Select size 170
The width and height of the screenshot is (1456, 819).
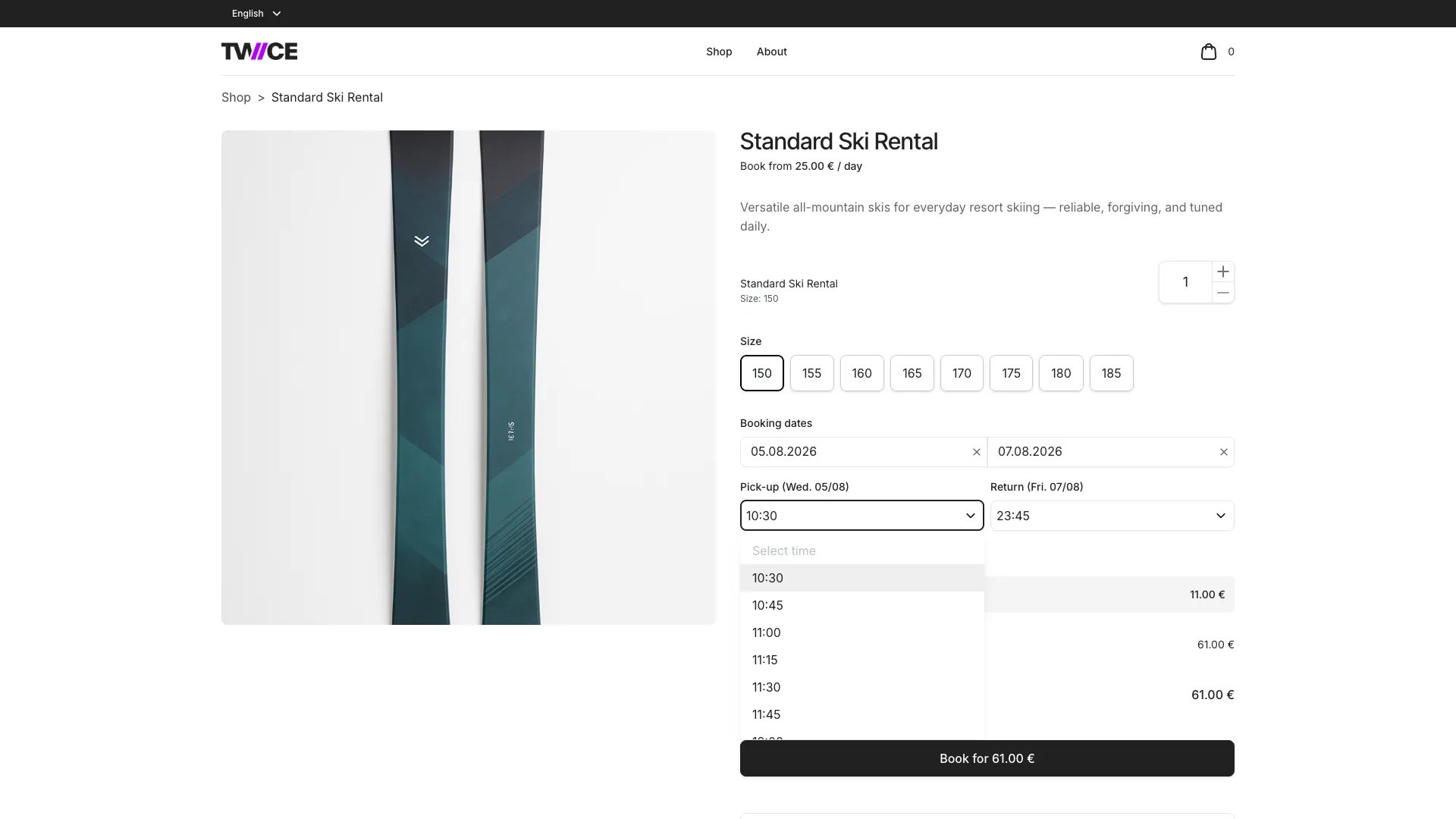pyautogui.click(x=962, y=373)
